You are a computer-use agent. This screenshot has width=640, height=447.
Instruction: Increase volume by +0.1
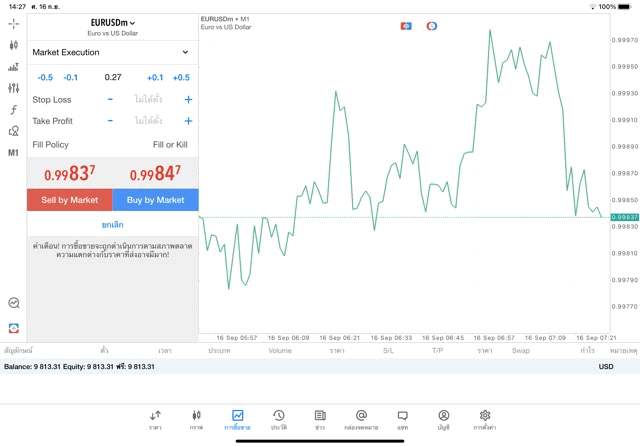(155, 78)
